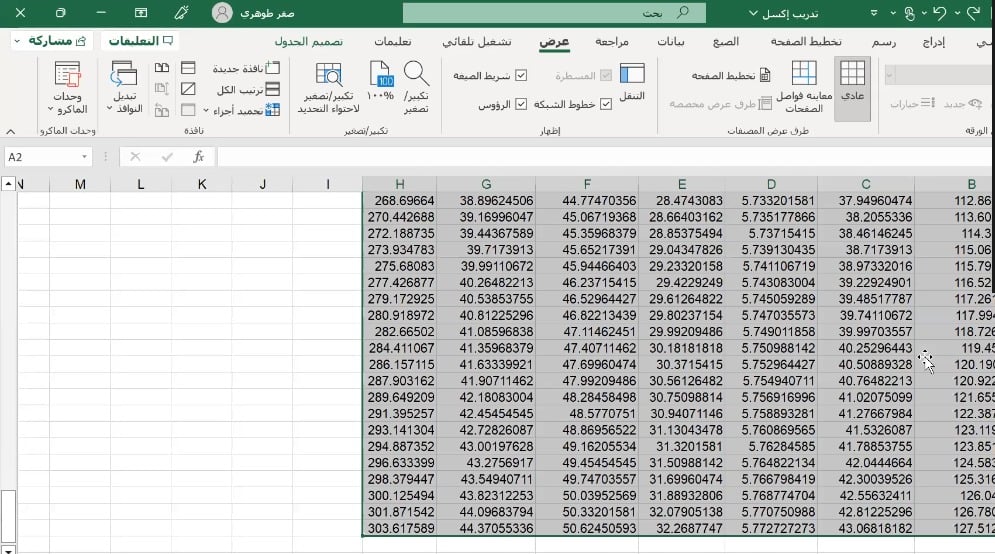Switch to the Data (بيانات) ribbon tab
995x554 pixels.
click(671, 42)
